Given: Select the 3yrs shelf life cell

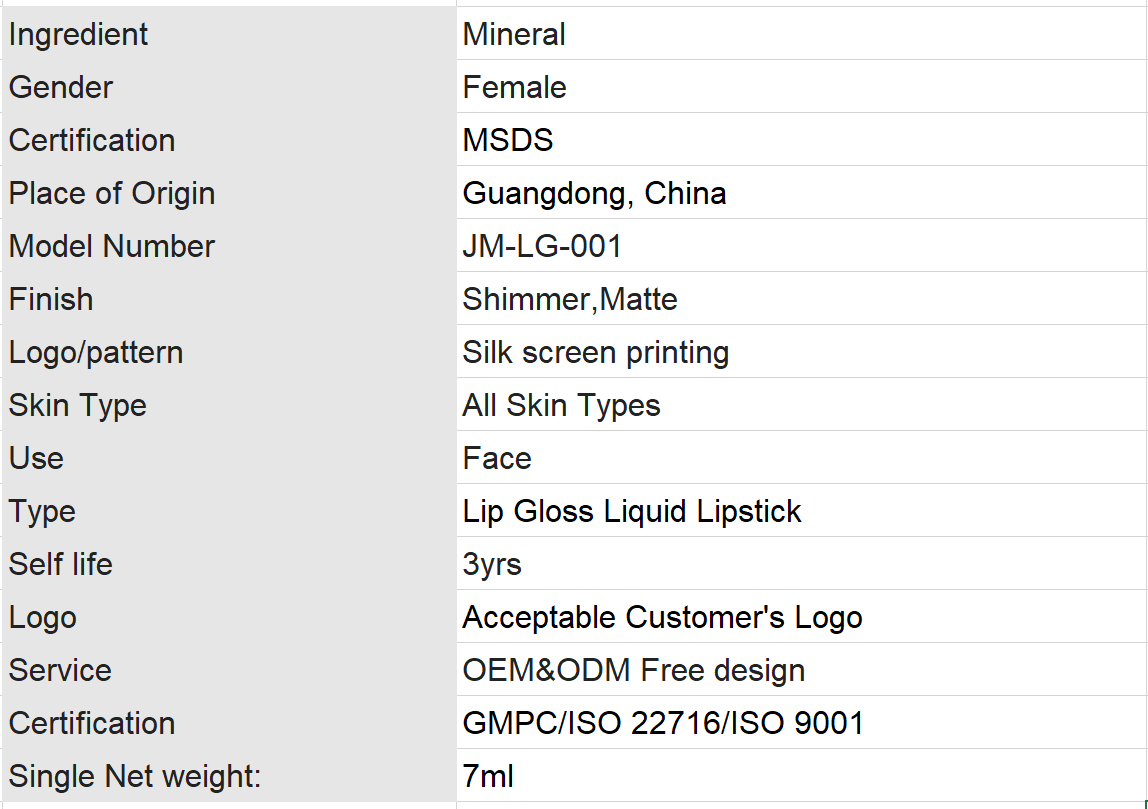Looking at the screenshot, I should (802, 564).
